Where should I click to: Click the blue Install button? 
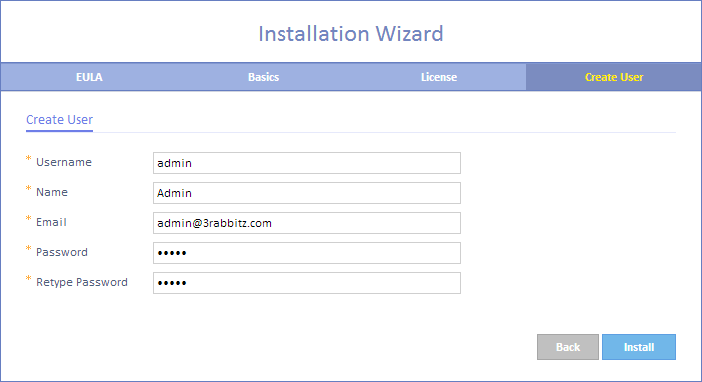pos(639,347)
